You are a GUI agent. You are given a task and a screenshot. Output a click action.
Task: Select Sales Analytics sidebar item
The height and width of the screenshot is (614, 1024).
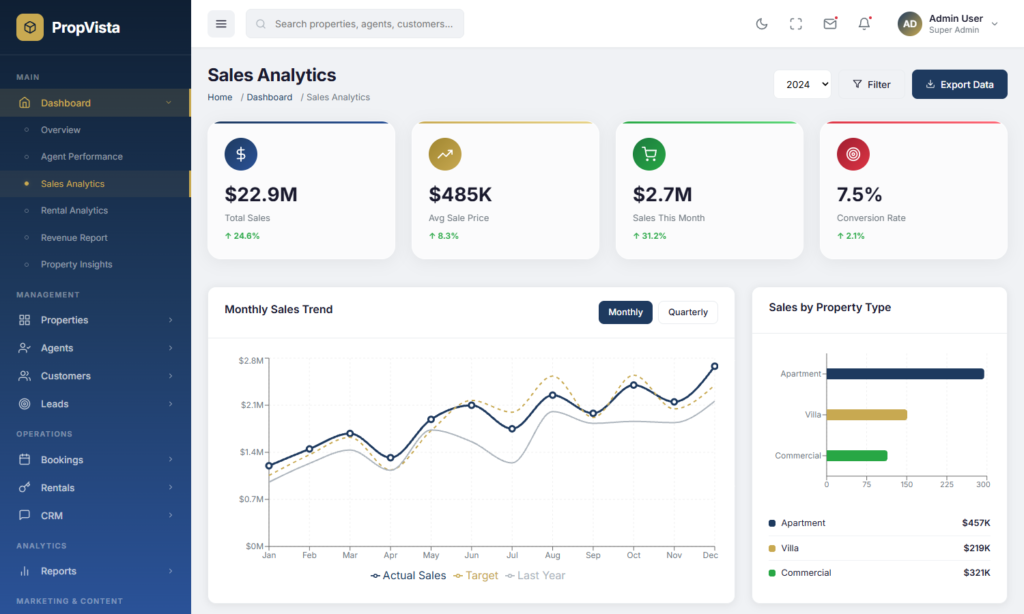pos(95,184)
